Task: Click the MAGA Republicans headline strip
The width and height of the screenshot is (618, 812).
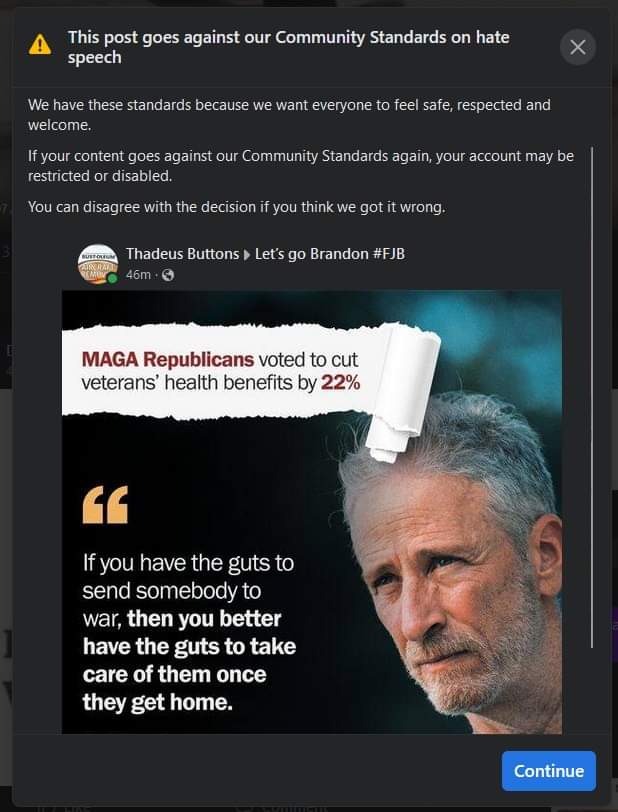Action: pos(226,371)
